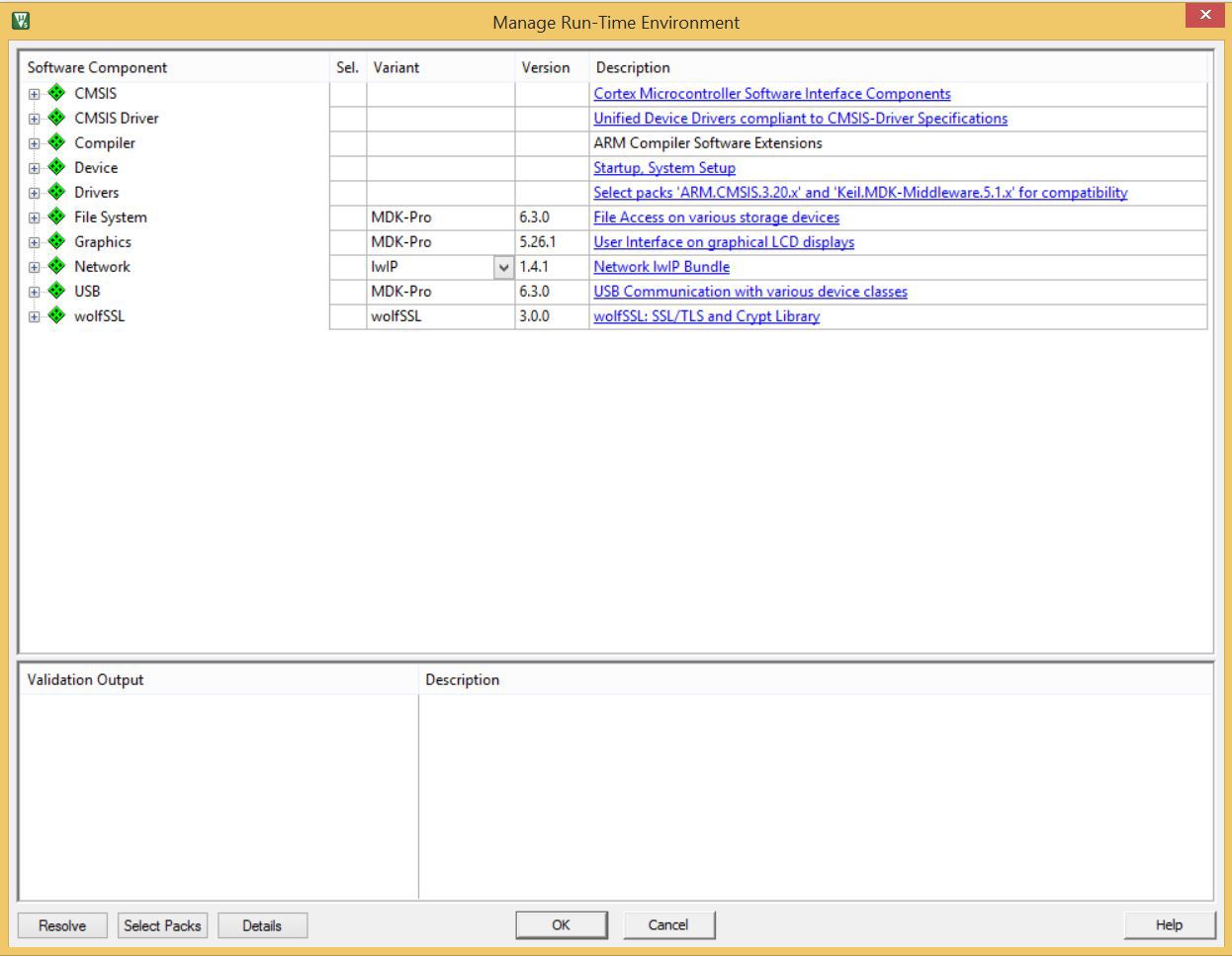Open Help for run-time environment
This screenshot has width=1232, height=956.
click(x=1169, y=924)
